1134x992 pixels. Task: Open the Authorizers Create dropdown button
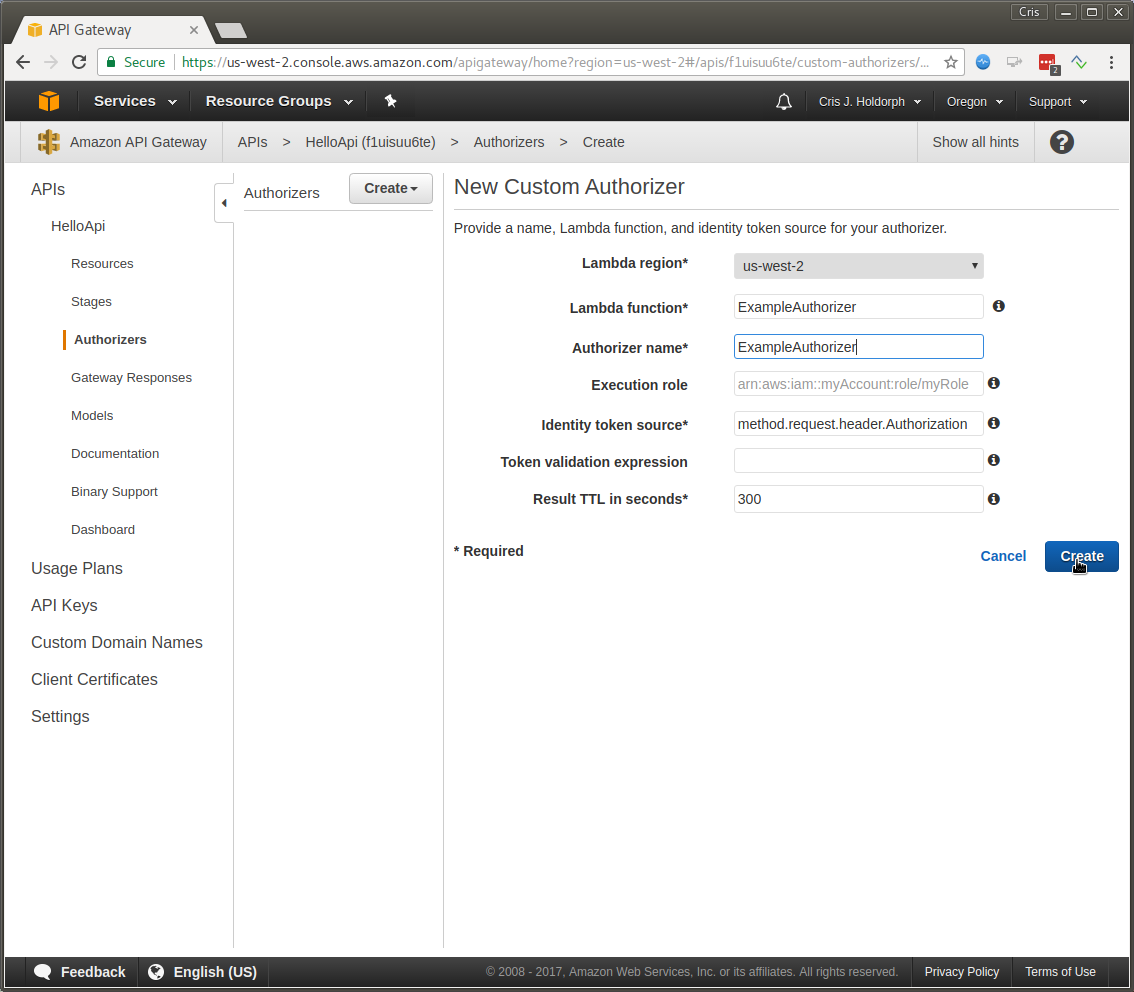(x=391, y=188)
